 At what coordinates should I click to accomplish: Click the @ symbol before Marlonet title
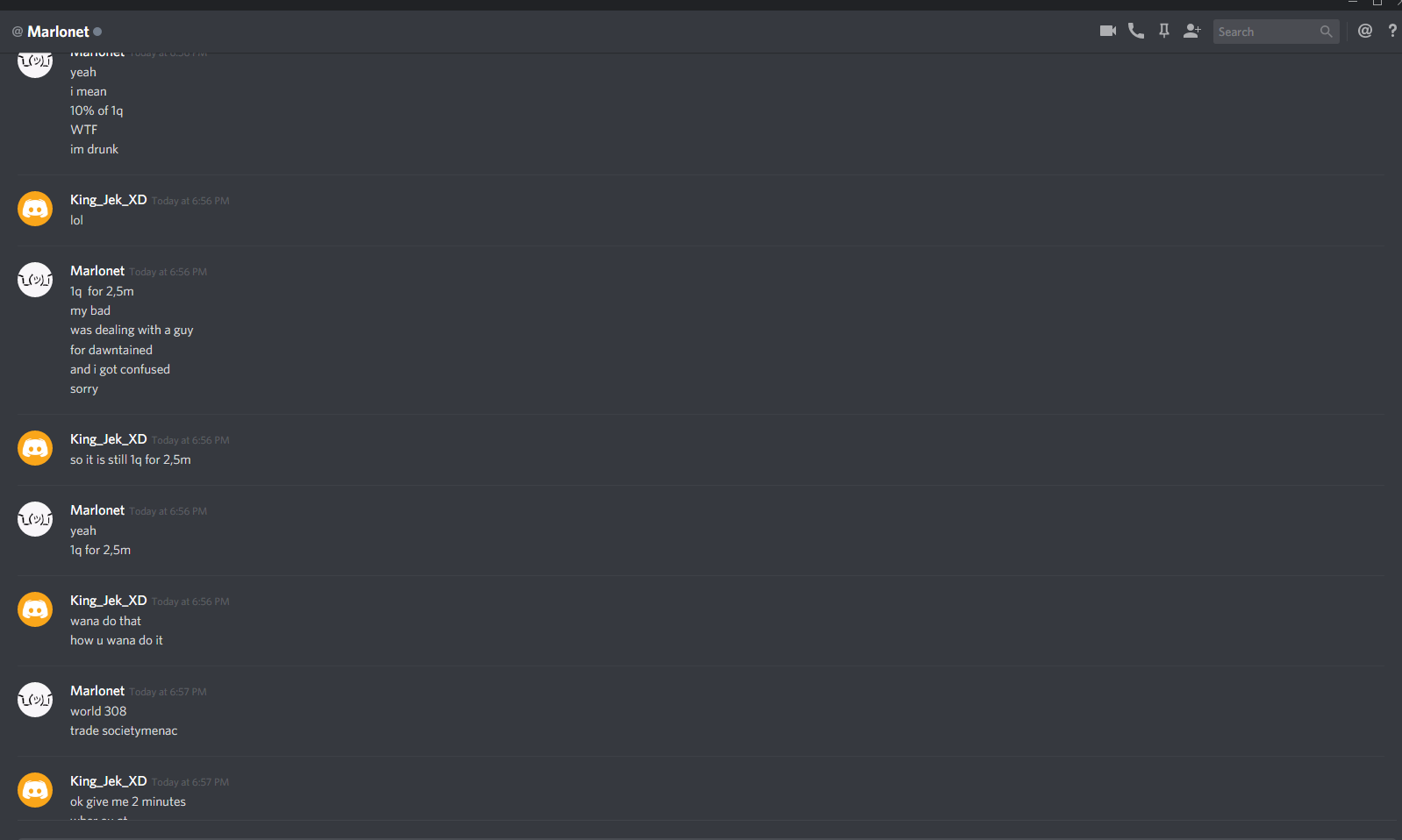pyautogui.click(x=18, y=32)
